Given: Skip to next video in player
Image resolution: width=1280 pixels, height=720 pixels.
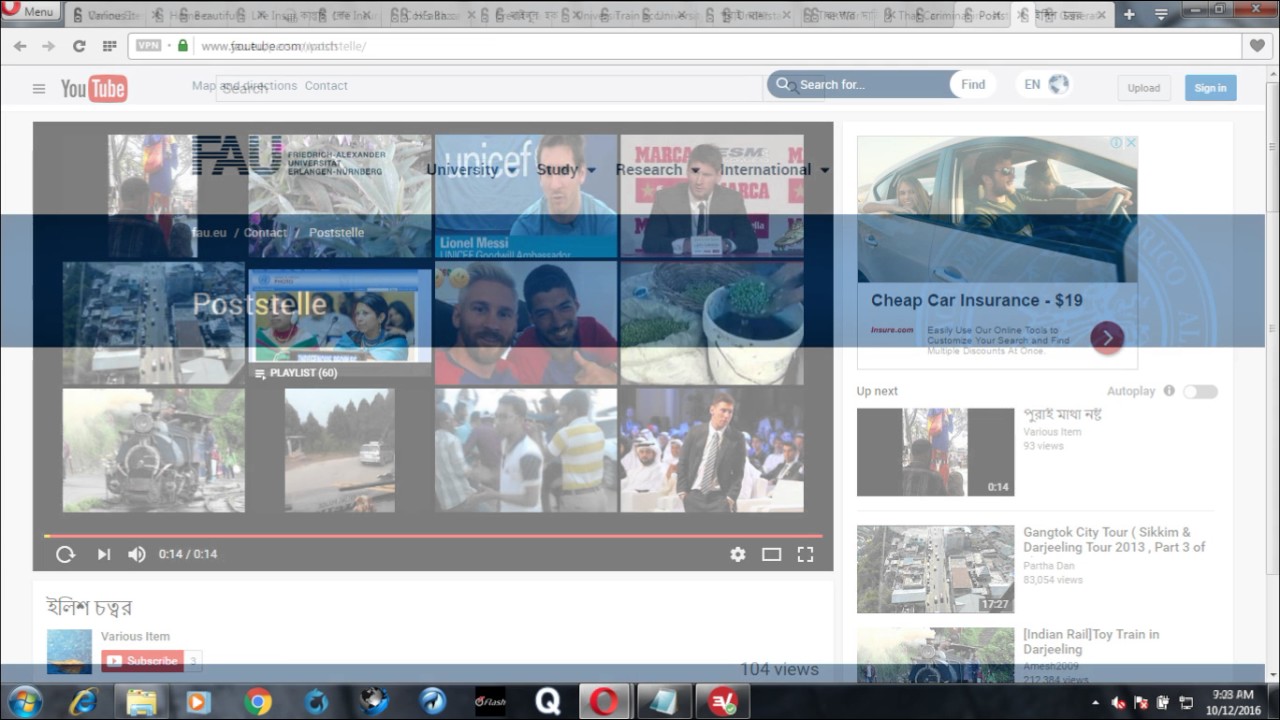Looking at the screenshot, I should coord(103,554).
